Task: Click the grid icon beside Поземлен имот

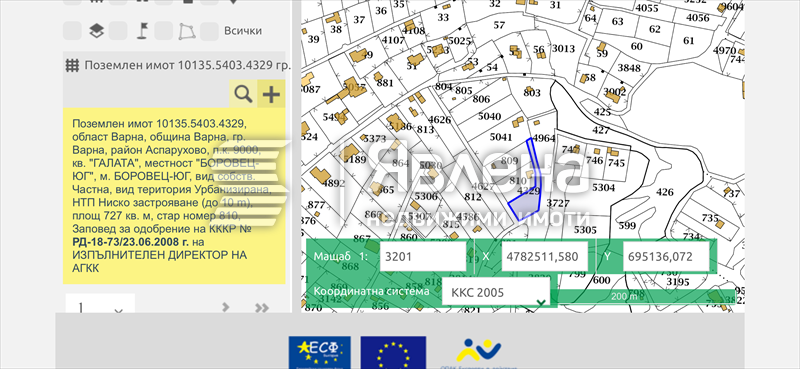Action: coord(72,65)
